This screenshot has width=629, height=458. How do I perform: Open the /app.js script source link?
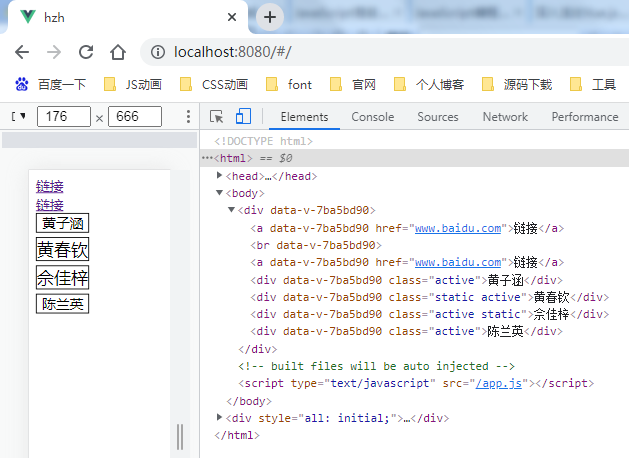499,383
